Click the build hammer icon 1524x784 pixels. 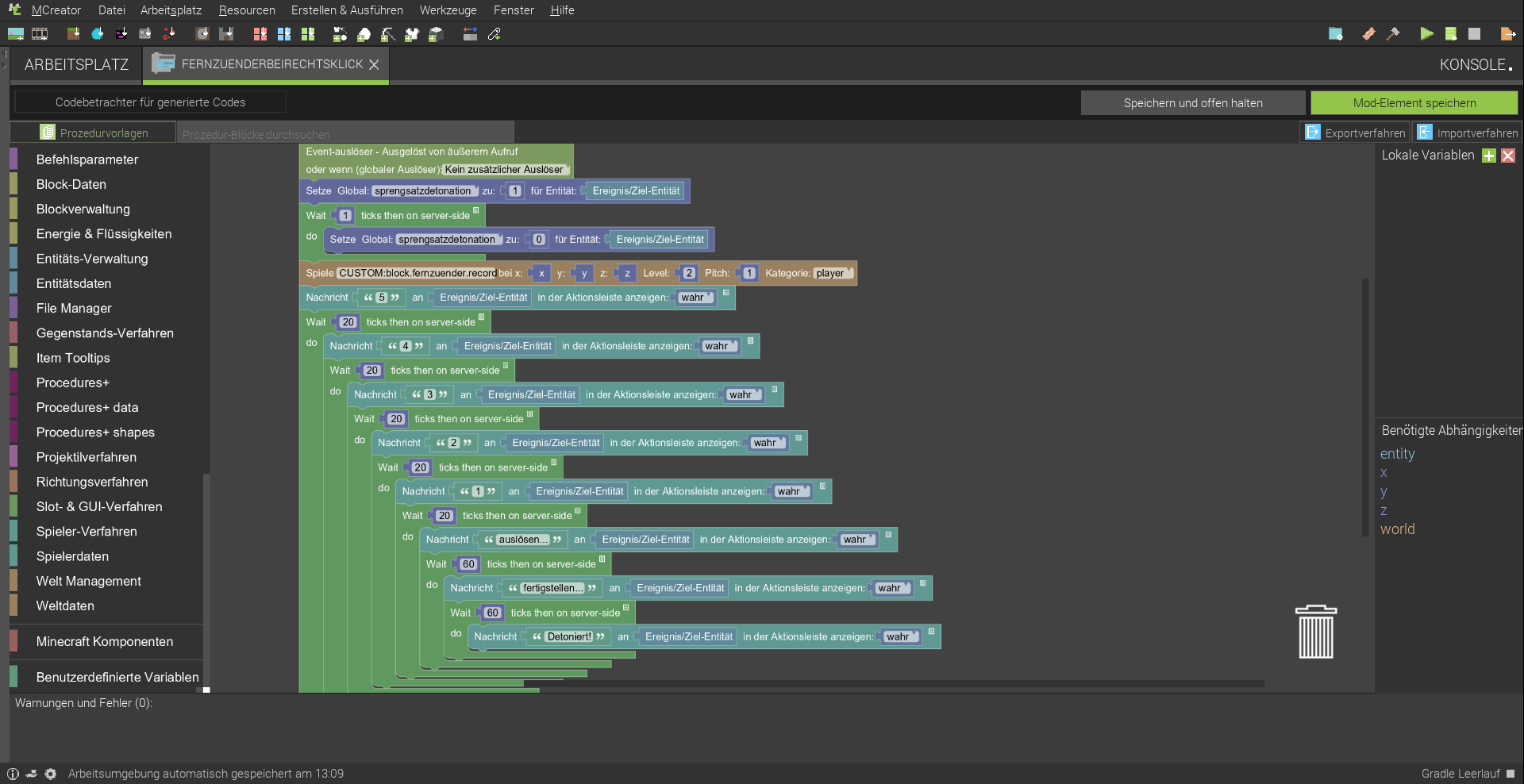1393,34
